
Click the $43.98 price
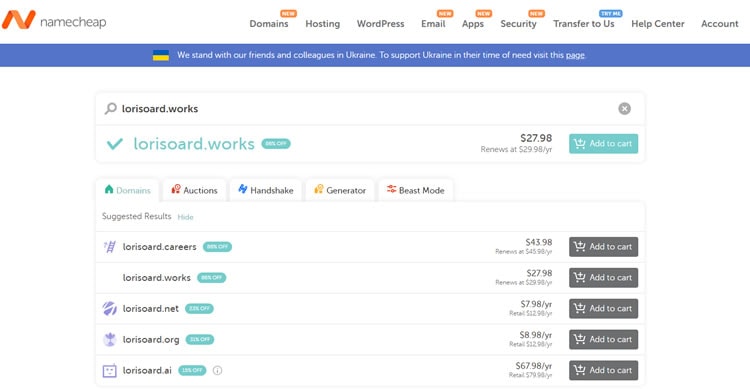point(539,243)
